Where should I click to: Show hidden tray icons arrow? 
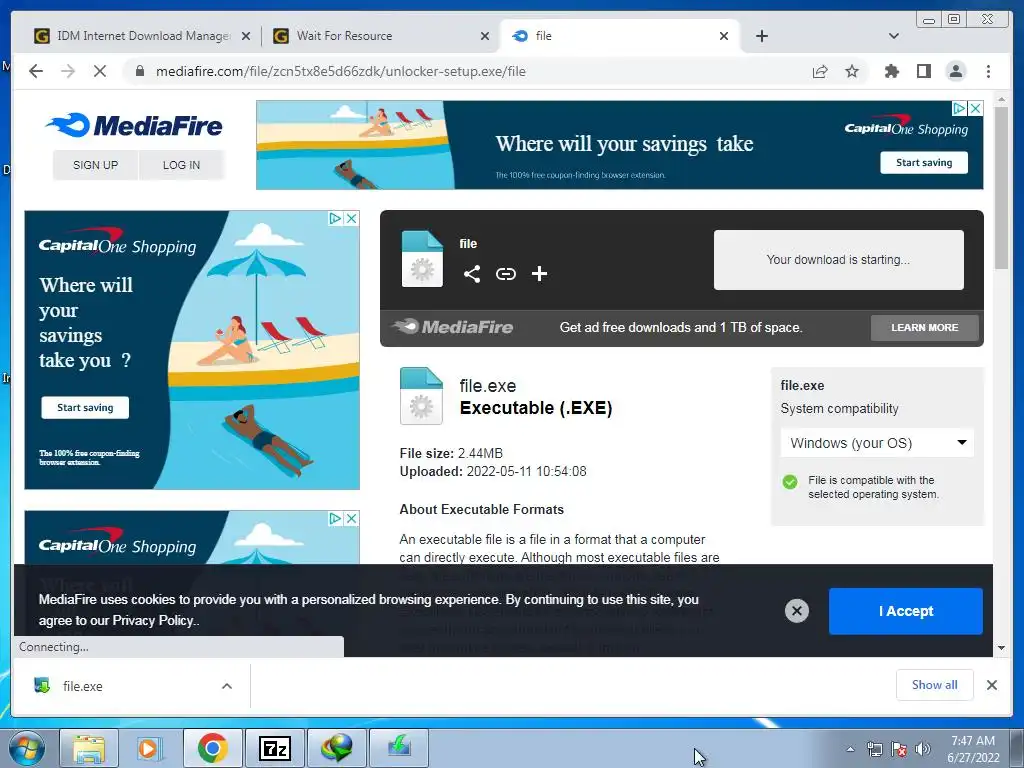(850, 749)
